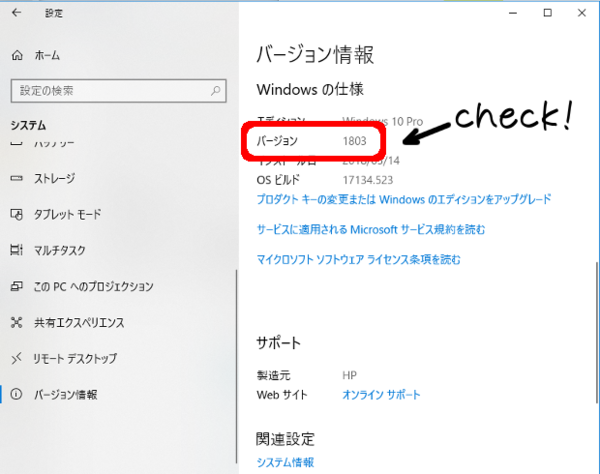600x474 pixels.
Task: Select the info circle icon for バージョン情報
Action: pyautogui.click(x=16, y=394)
